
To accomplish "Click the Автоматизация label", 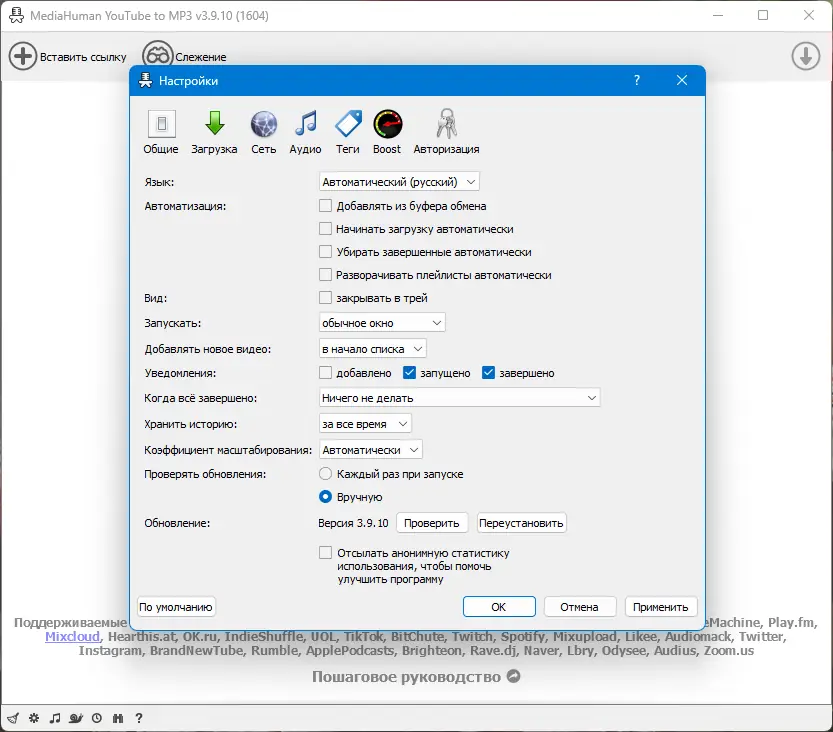I will click(185, 206).
